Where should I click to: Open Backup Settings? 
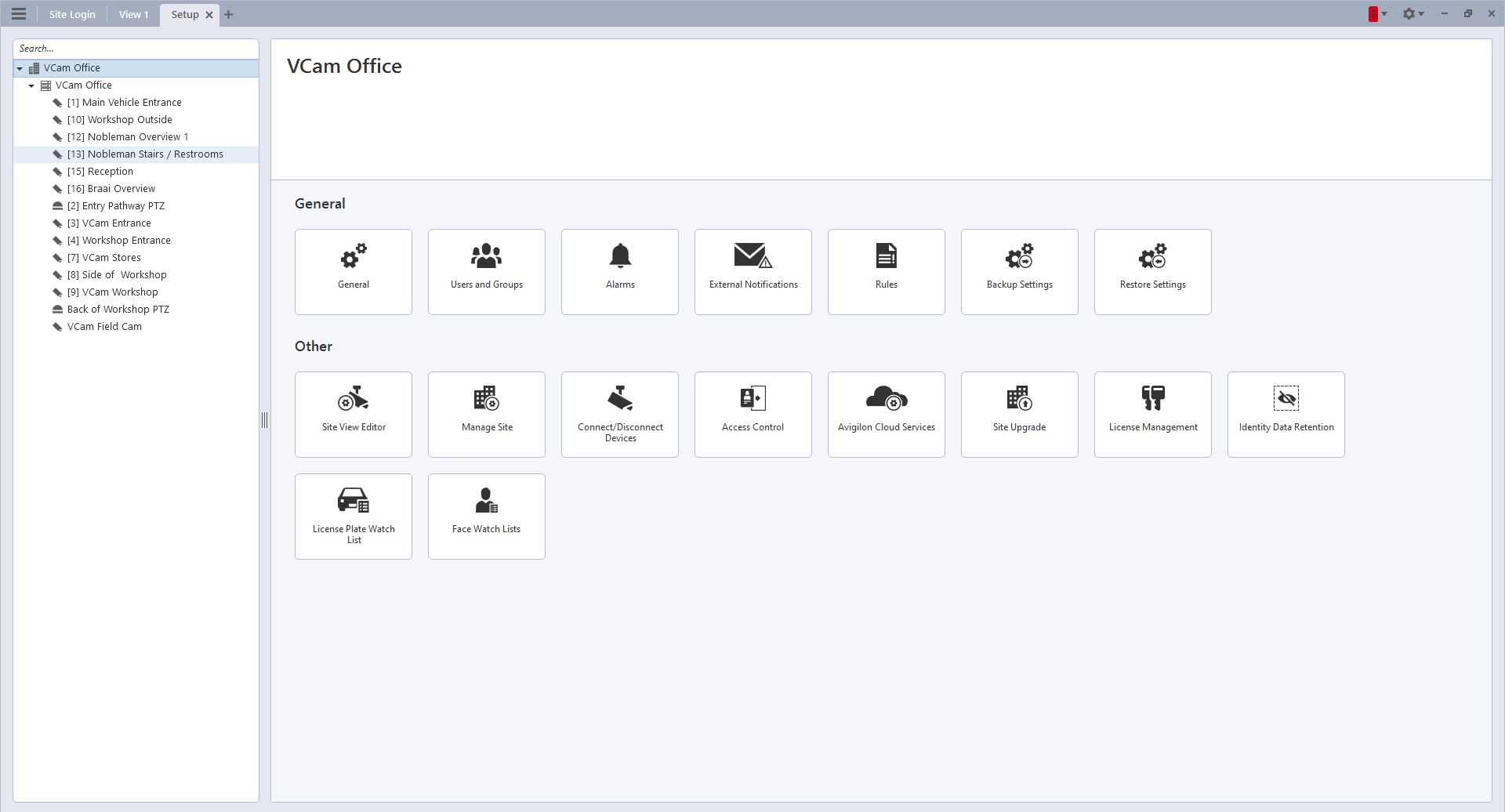pyautogui.click(x=1020, y=272)
